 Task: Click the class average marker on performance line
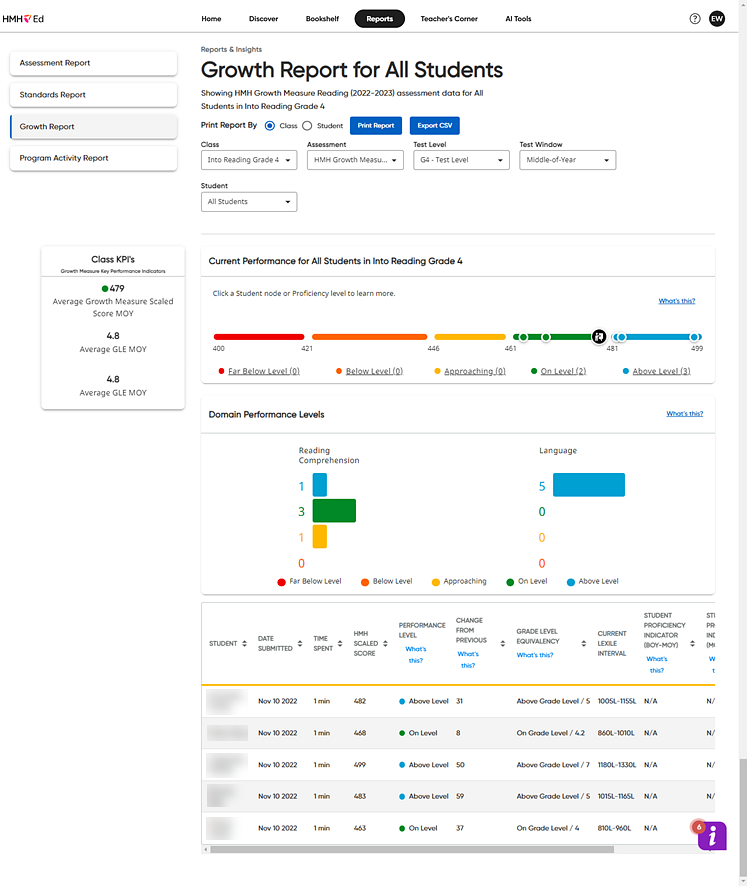coord(599,337)
